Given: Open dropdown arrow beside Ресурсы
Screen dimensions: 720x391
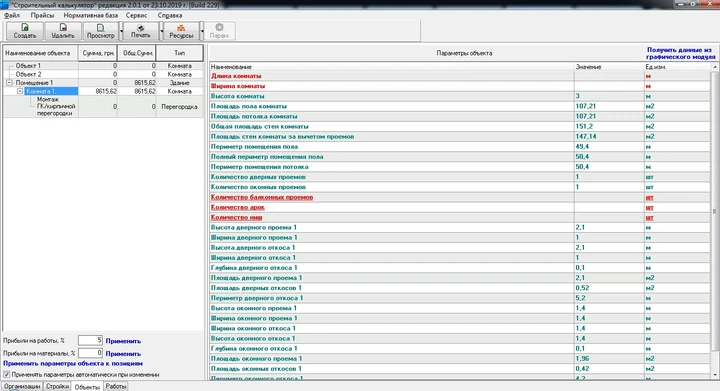Looking at the screenshot, I should pyautogui.click(x=202, y=31).
